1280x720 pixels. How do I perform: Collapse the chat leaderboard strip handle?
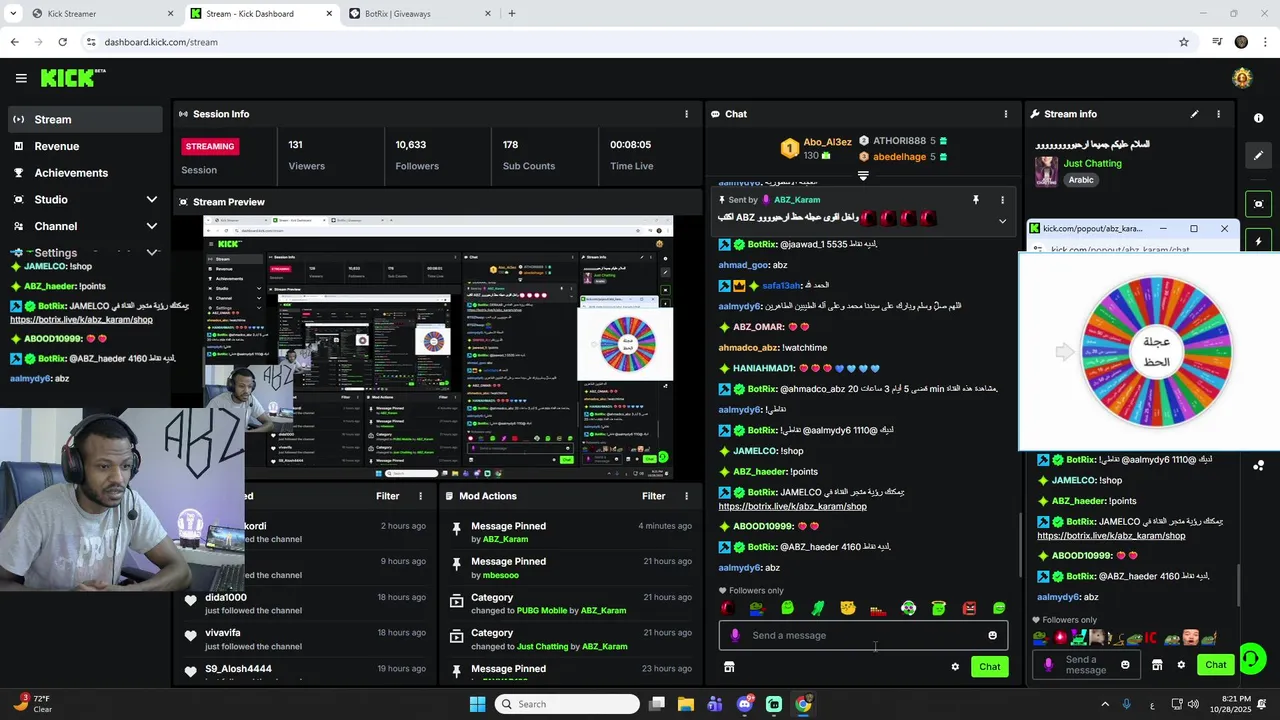[x=863, y=176]
